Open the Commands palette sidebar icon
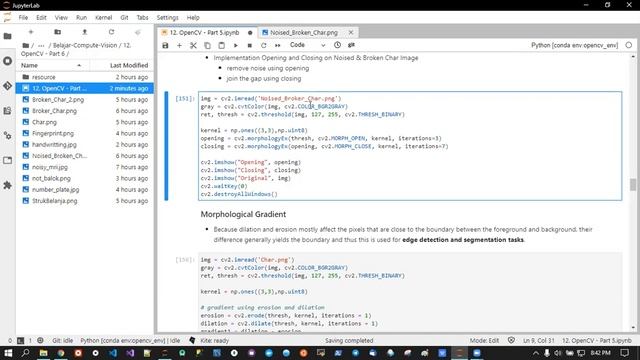Screen dimensions: 640x360 [7, 111]
